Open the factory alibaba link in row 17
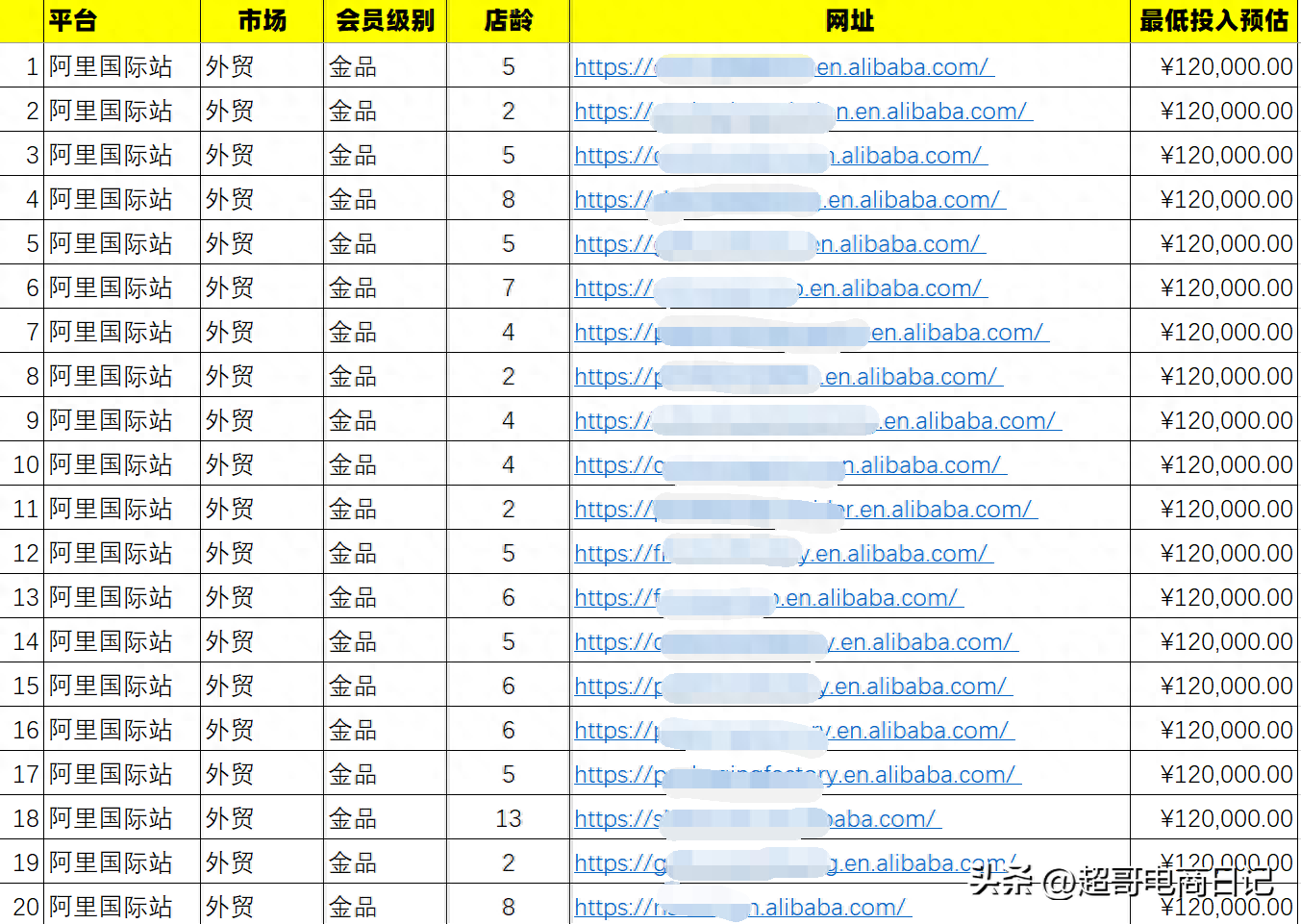The height and width of the screenshot is (924, 1301). [797, 774]
